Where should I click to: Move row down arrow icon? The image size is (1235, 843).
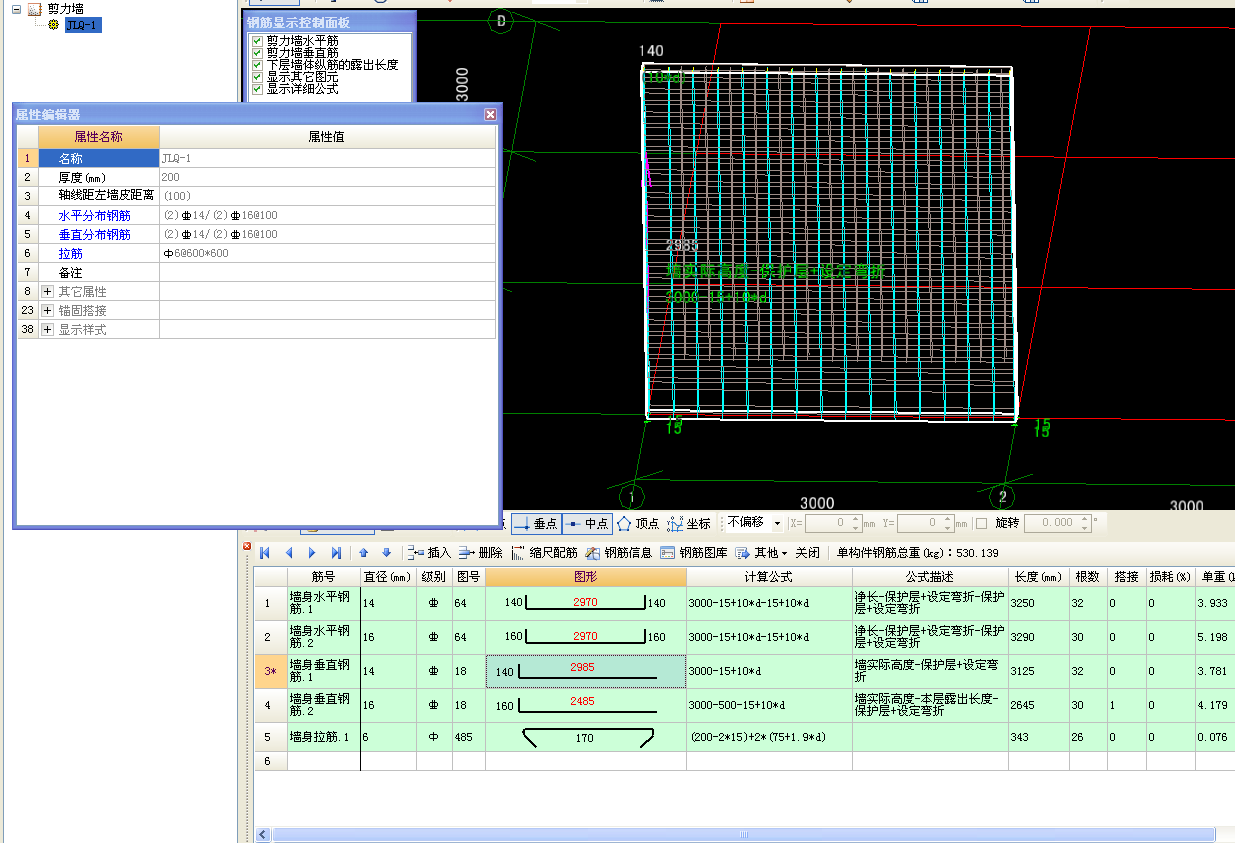(386, 552)
